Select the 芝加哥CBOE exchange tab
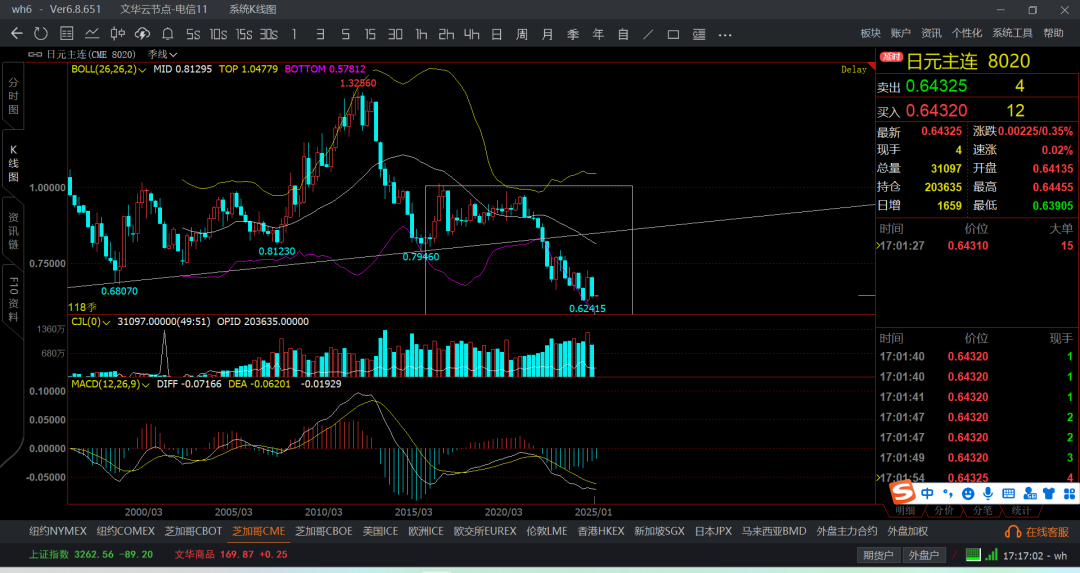This screenshot has width=1080, height=573. 324,532
